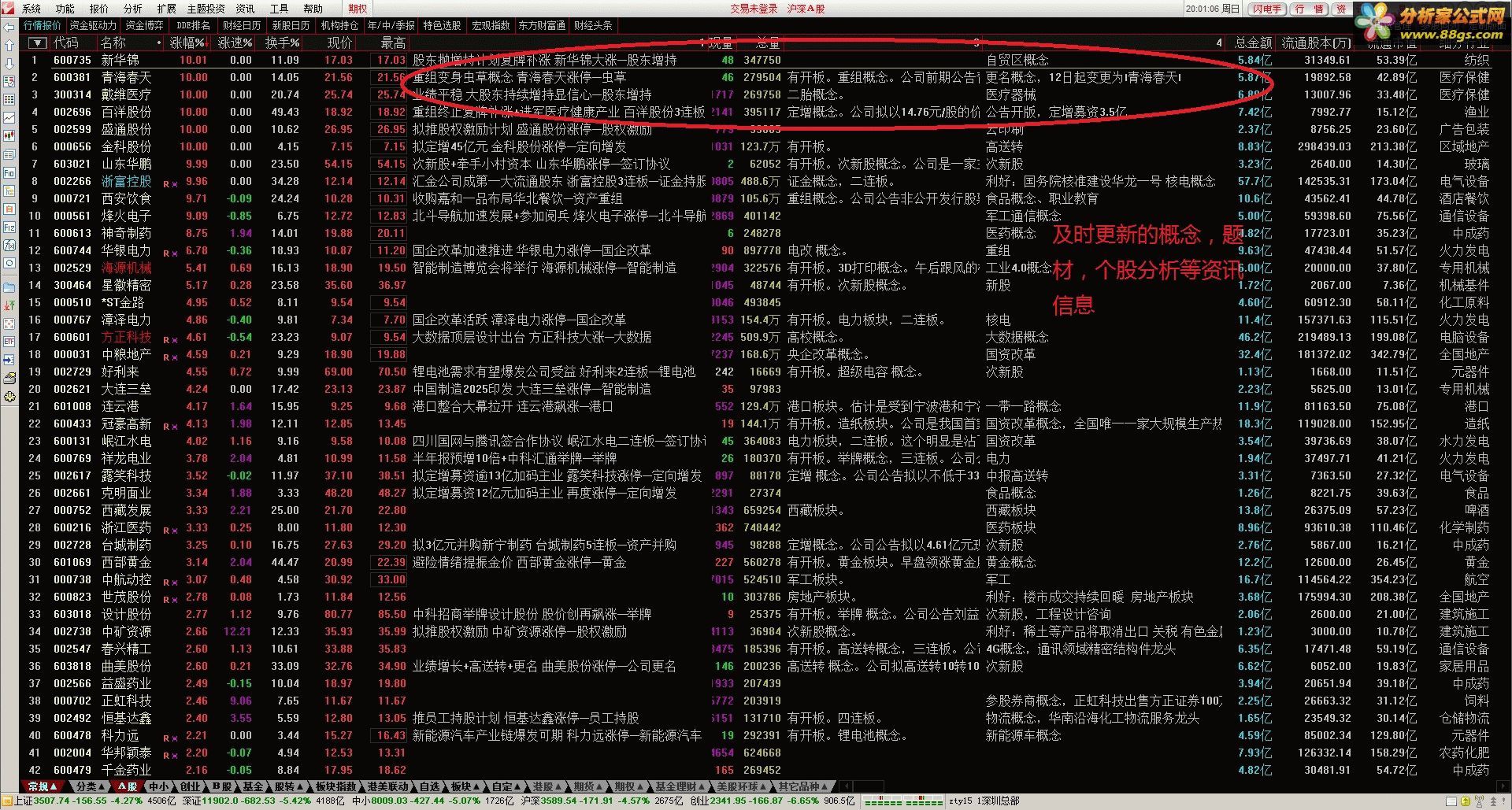Image resolution: width=1512 pixels, height=810 pixels.
Task: Expand the 分类 bottom tab menu
Action: point(91,786)
